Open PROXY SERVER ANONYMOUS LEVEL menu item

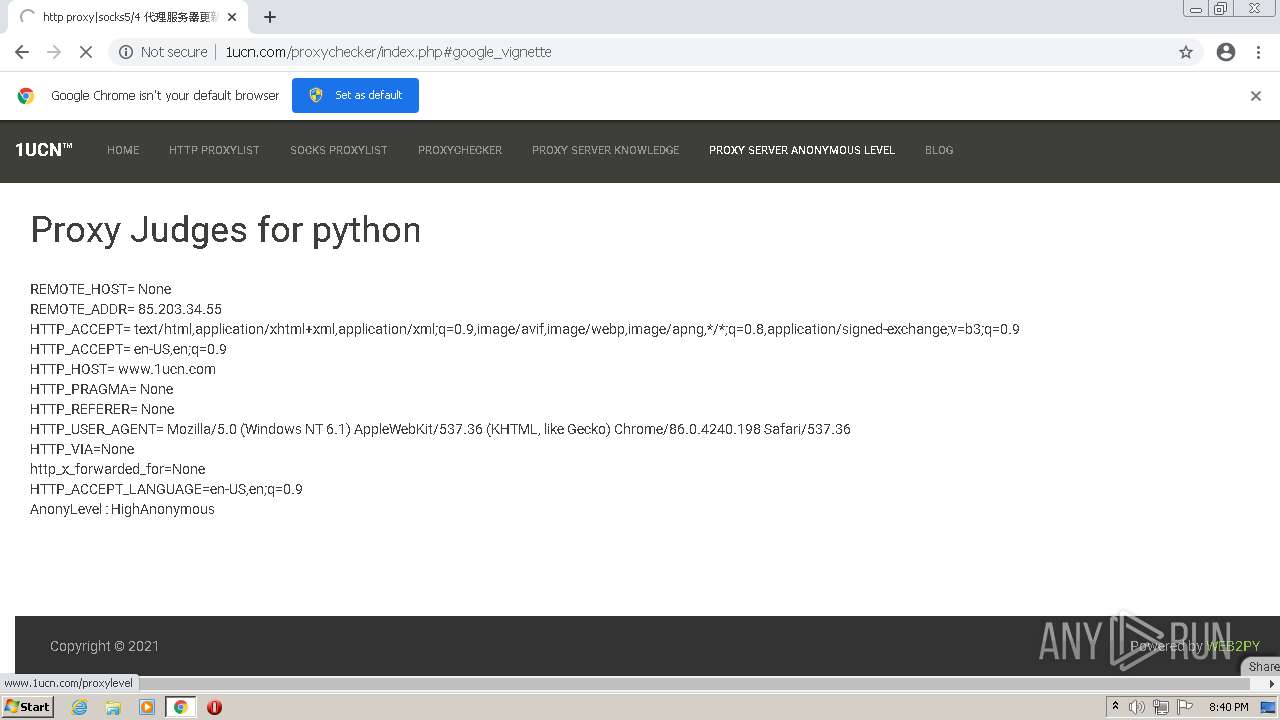tap(802, 150)
